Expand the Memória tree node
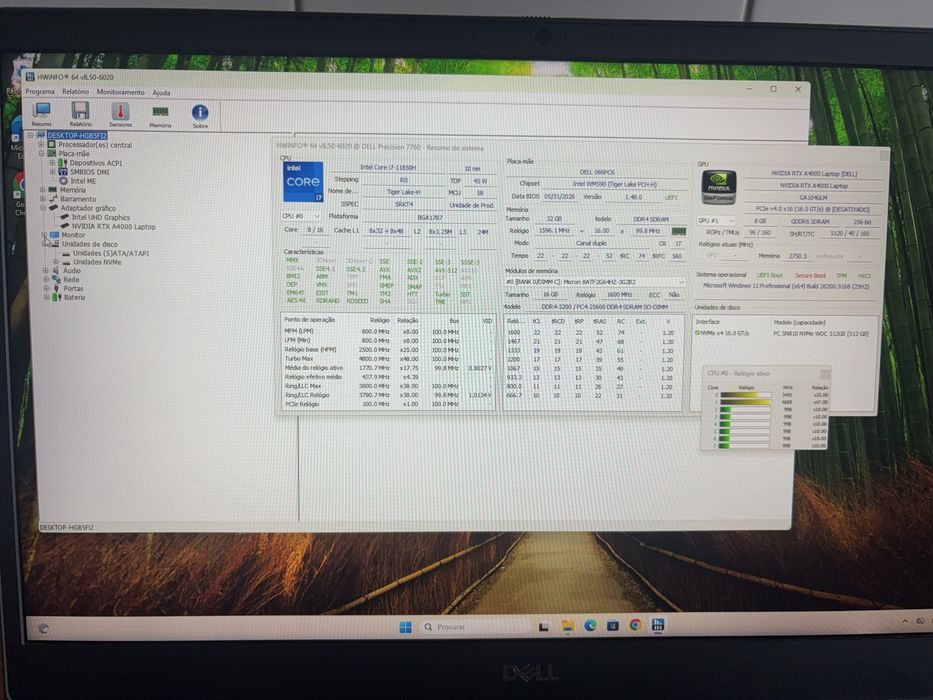This screenshot has height=700, width=933. (x=42, y=190)
